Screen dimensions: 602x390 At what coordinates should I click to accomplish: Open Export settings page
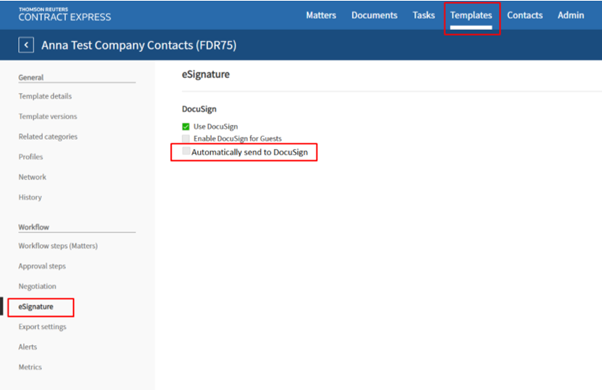42,327
